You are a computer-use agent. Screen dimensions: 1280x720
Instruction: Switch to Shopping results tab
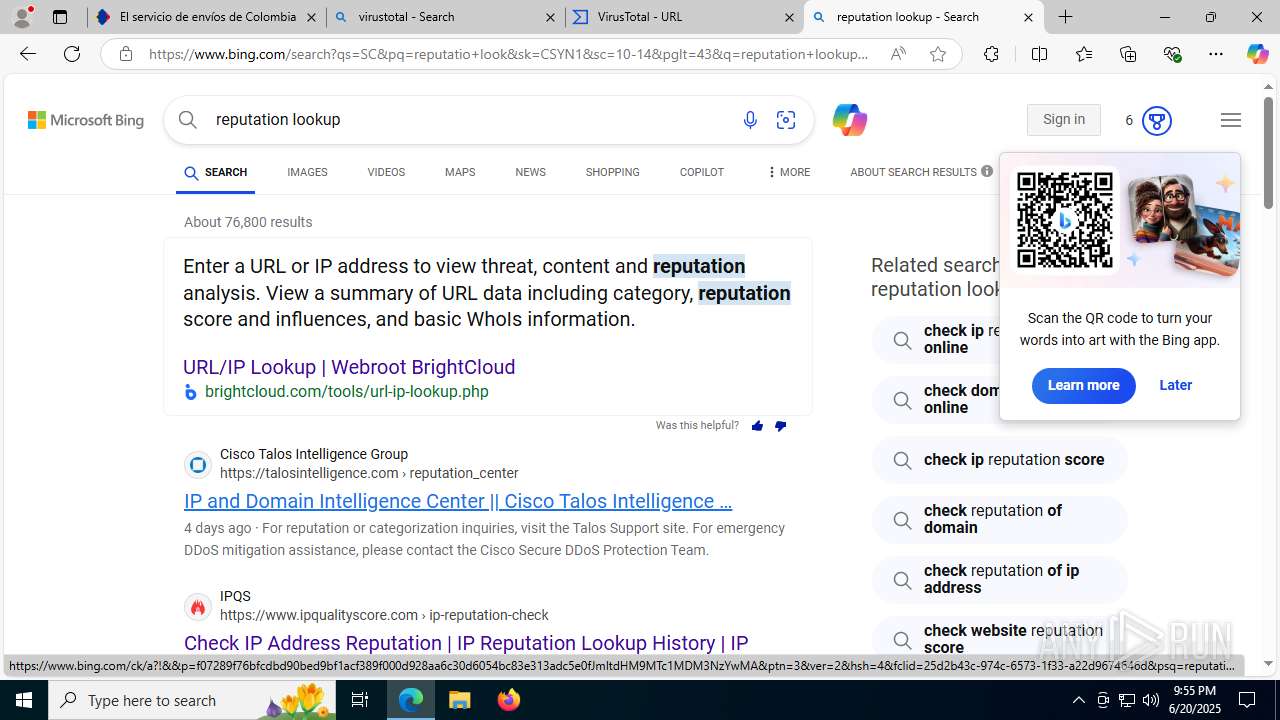(613, 173)
